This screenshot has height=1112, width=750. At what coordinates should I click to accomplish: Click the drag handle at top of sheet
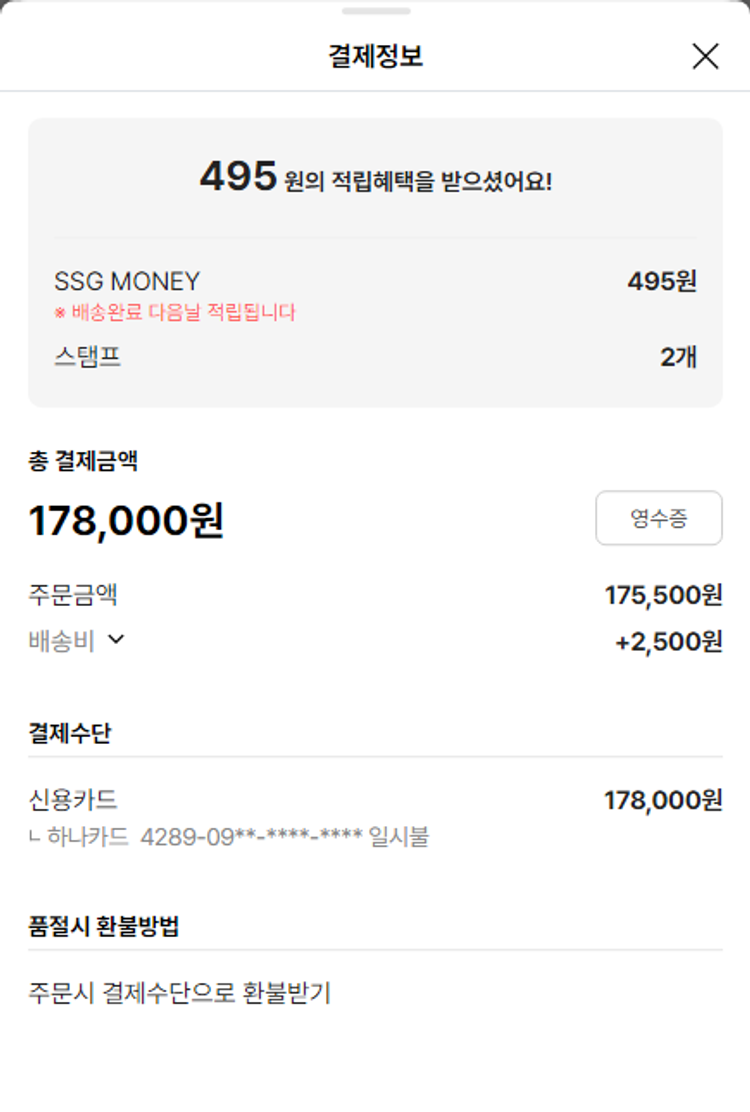point(375,11)
